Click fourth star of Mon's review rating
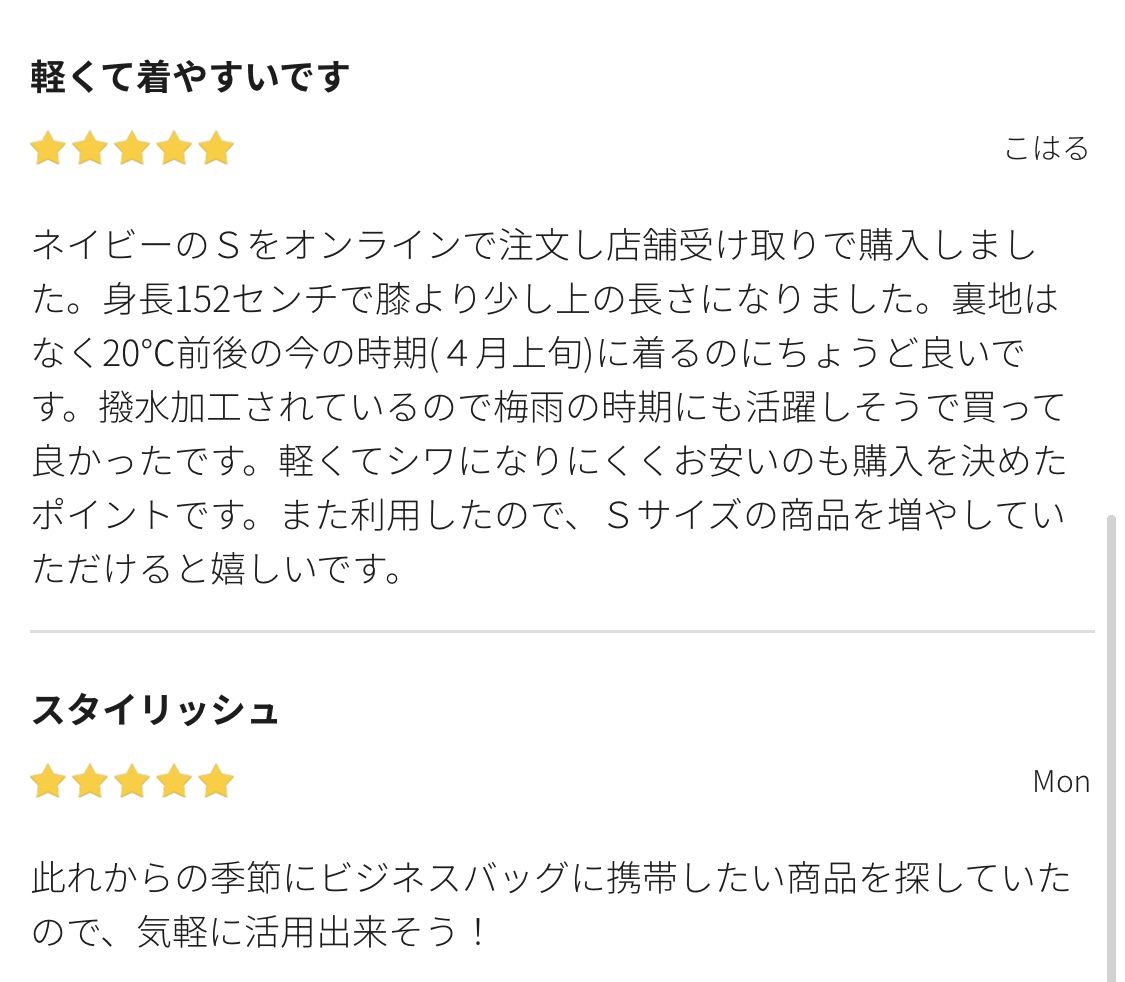Screen dimensions: 1125x982 tap(174, 781)
